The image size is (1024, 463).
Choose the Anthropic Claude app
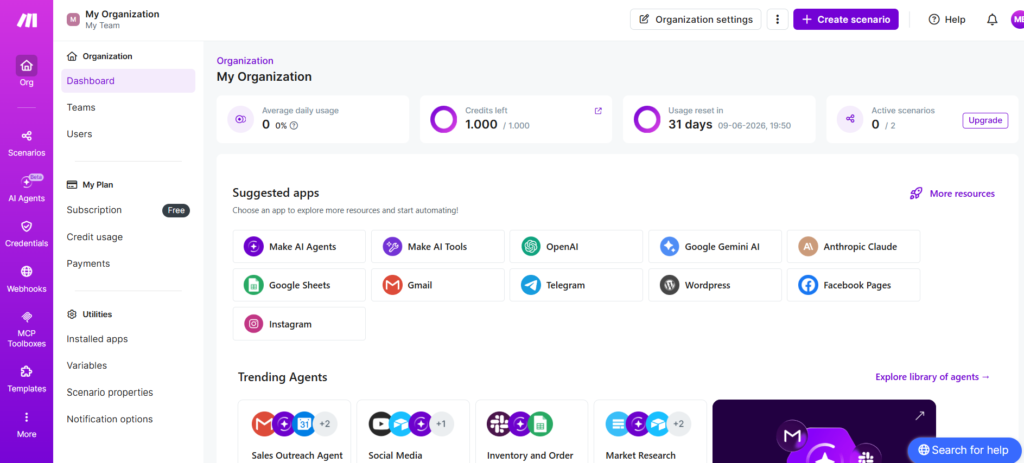(x=853, y=247)
